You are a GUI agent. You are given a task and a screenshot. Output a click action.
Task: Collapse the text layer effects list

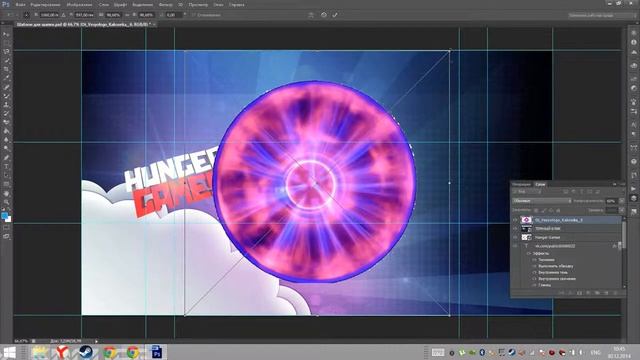620,246
